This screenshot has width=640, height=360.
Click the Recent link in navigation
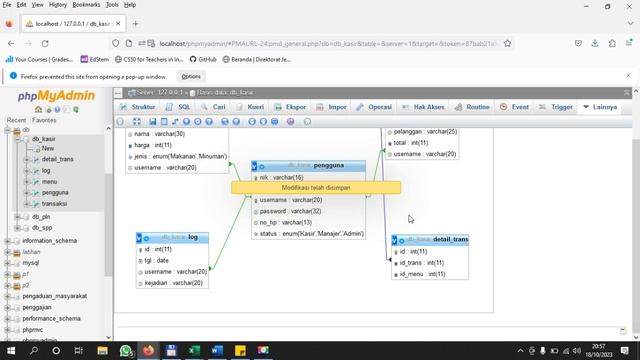pyautogui.click(x=16, y=120)
